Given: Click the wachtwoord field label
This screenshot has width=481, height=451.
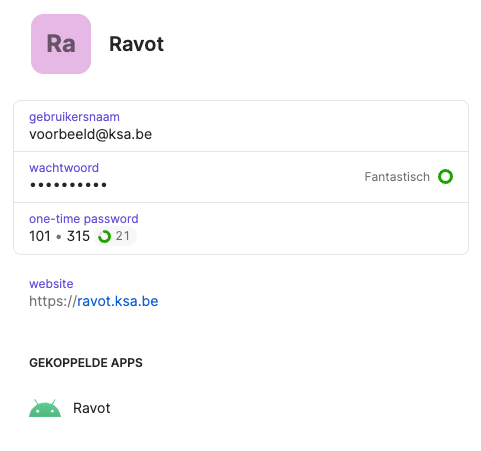Looking at the screenshot, I should (x=64, y=168).
